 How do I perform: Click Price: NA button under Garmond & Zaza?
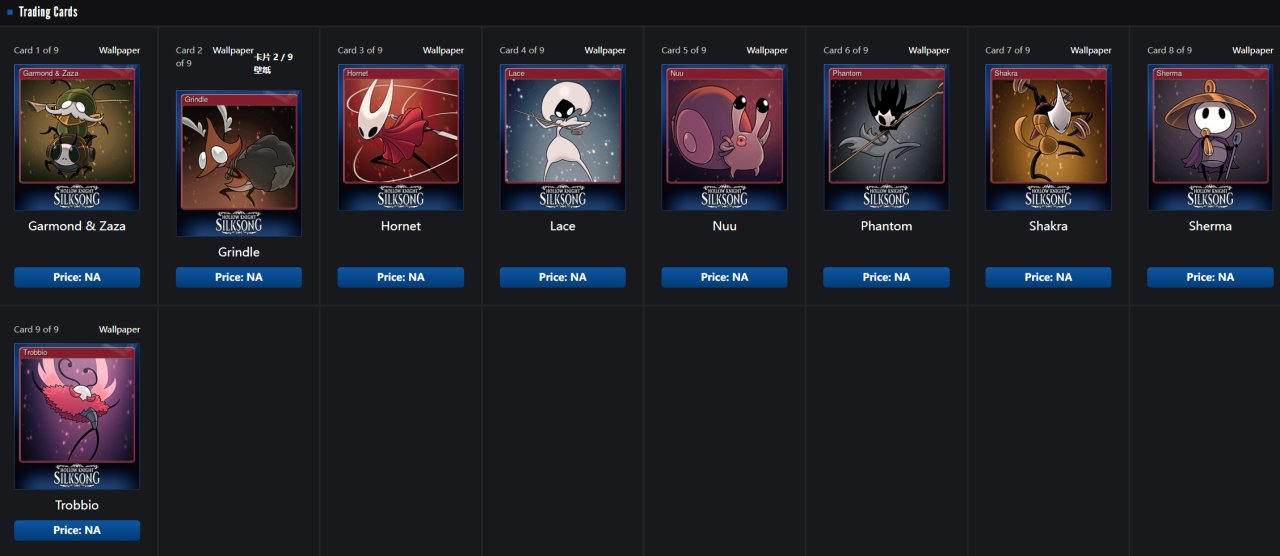77,277
